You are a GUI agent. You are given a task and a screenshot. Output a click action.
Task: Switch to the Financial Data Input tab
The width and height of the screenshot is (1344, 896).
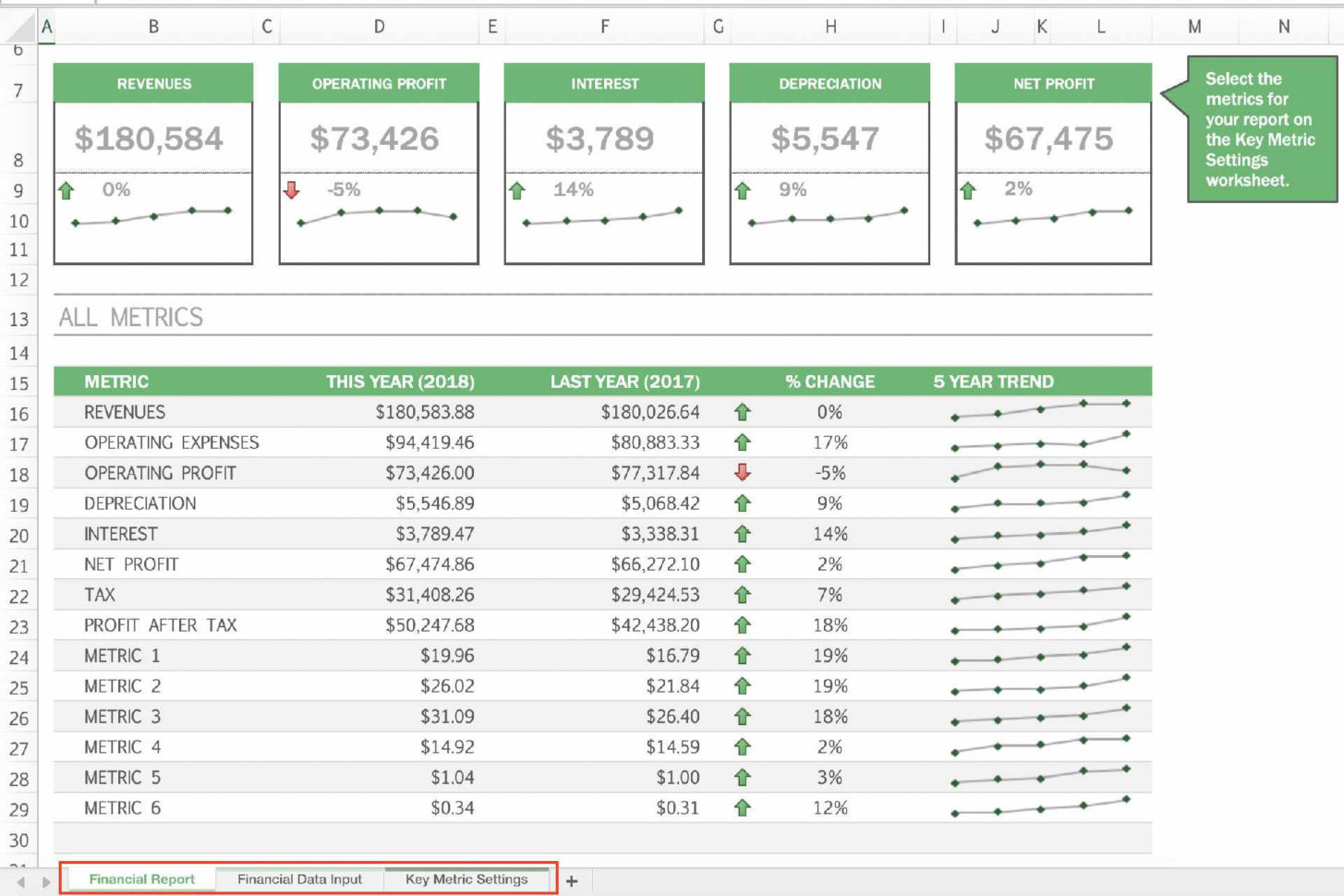(299, 879)
